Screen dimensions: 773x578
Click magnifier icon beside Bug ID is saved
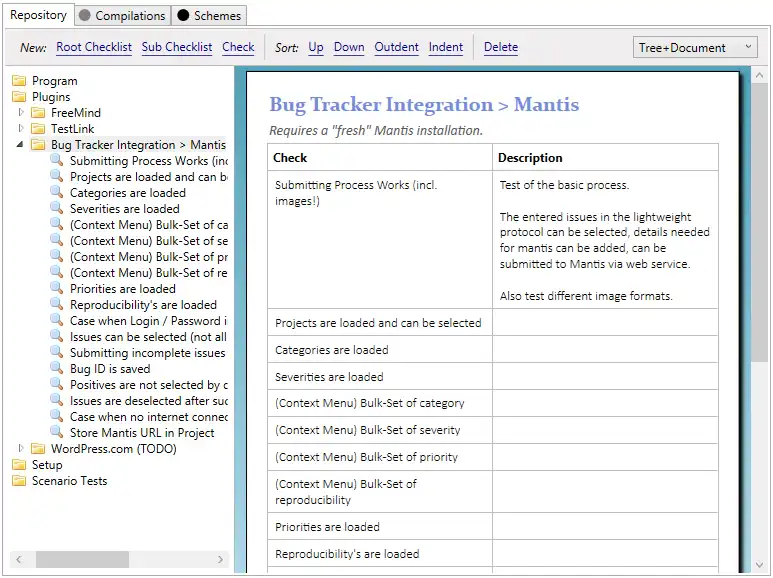pos(57,368)
